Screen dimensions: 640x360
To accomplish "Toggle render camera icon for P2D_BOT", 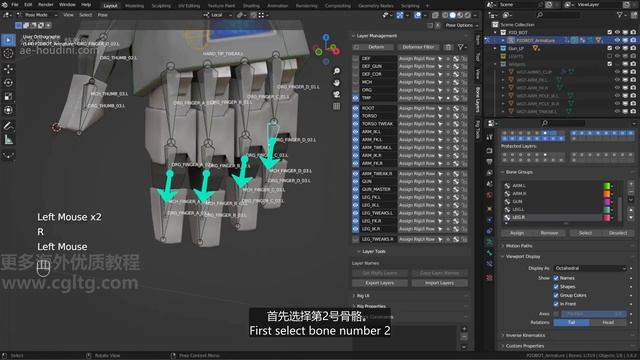I will point(633,32).
